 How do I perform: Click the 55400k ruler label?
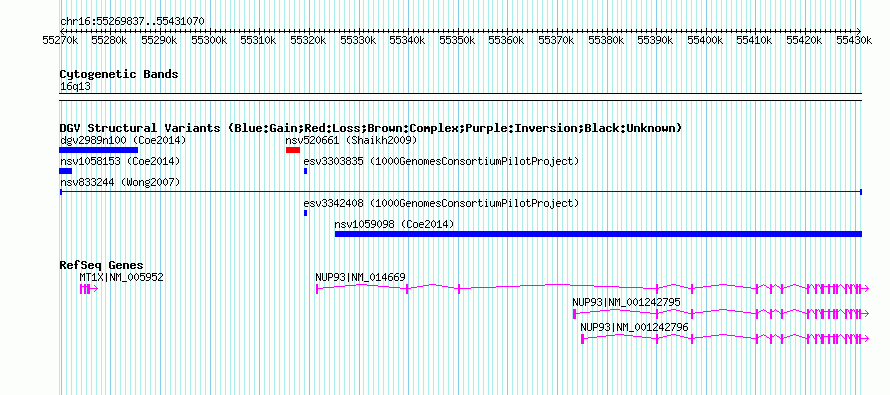(705, 40)
